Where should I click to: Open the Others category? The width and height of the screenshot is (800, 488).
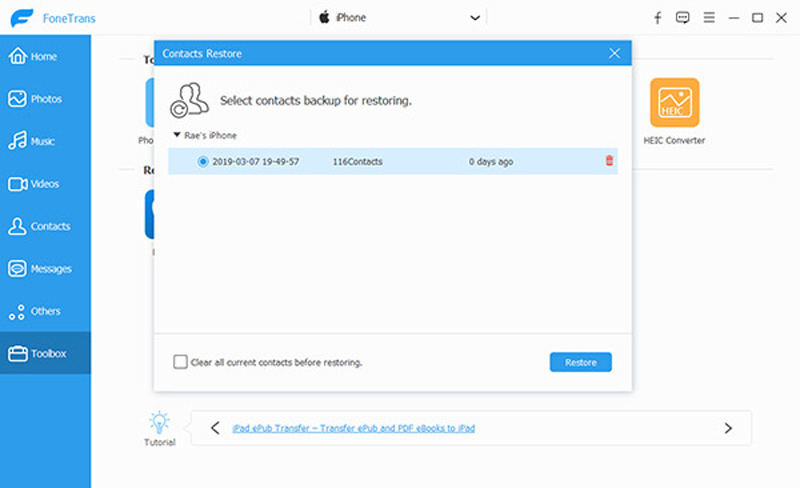tap(45, 311)
